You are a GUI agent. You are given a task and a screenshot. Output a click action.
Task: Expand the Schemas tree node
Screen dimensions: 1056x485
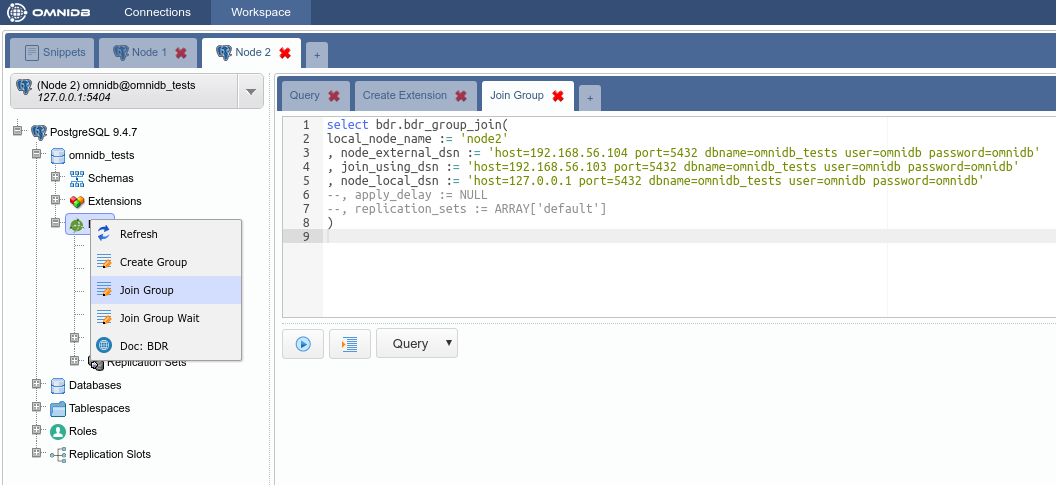click(x=56, y=178)
